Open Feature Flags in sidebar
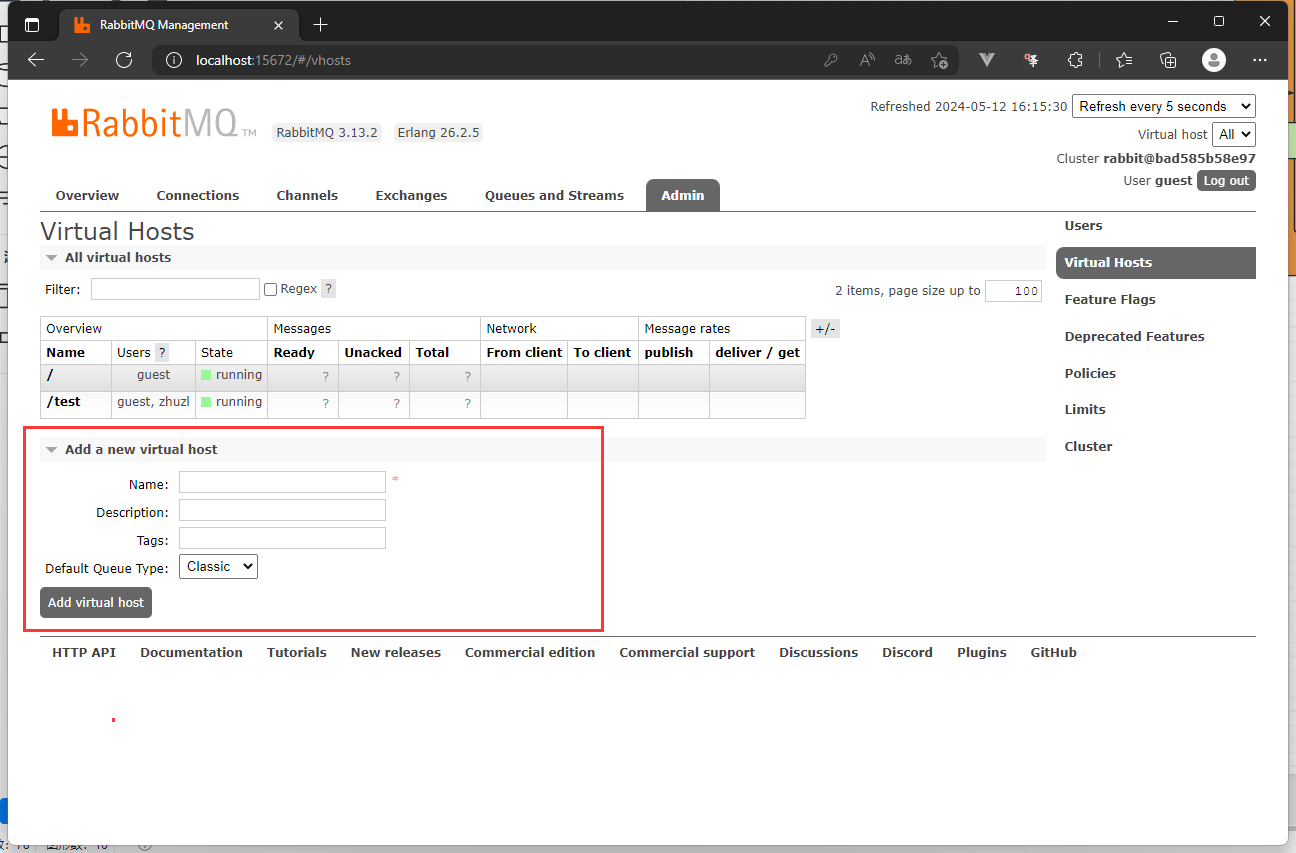The width and height of the screenshot is (1296, 853). 1110,299
